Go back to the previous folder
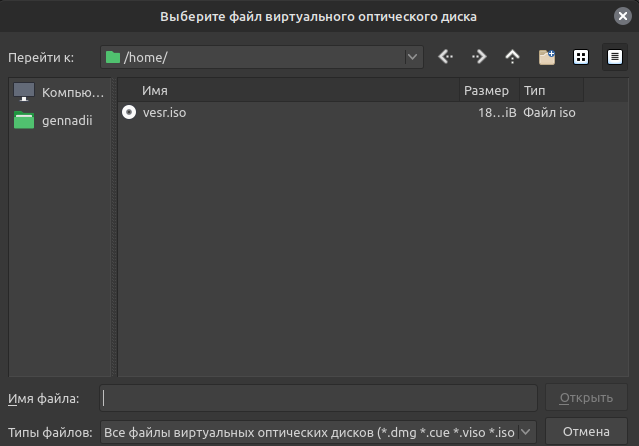This screenshot has width=639, height=446. point(446,57)
